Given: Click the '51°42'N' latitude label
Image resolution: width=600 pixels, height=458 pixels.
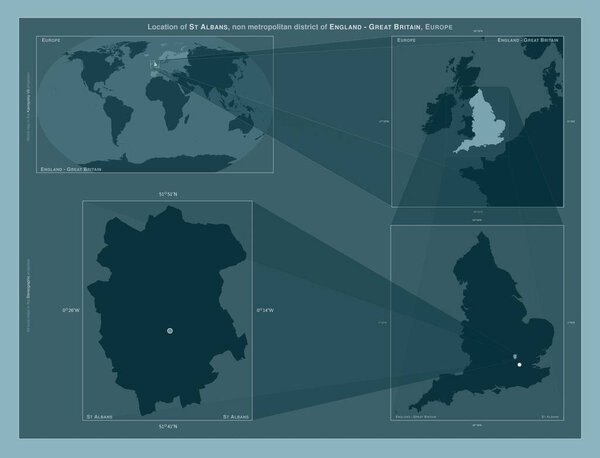Looking at the screenshot, I should [x=168, y=426].
